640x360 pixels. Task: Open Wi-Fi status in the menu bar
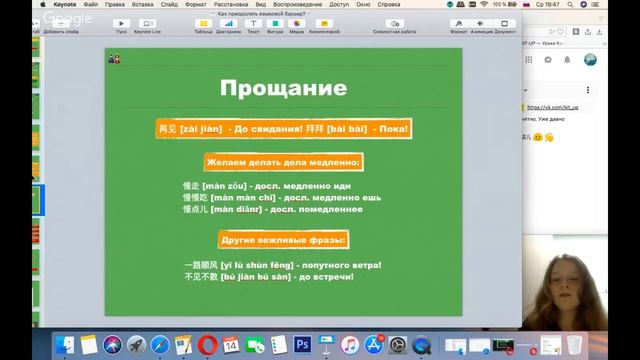484,4
